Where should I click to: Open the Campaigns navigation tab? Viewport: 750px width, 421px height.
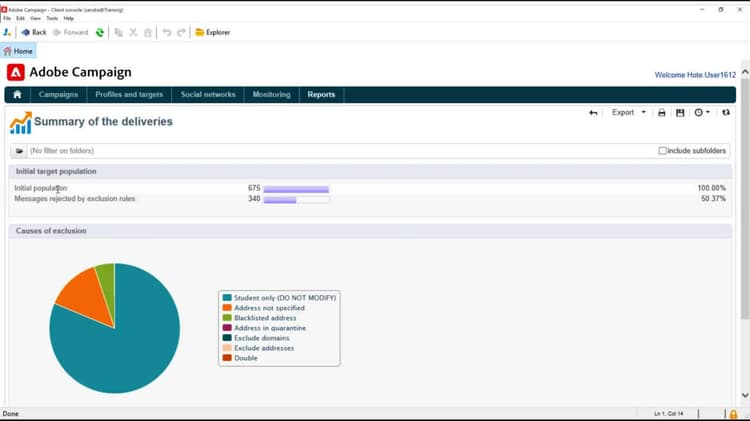pyautogui.click(x=58, y=95)
